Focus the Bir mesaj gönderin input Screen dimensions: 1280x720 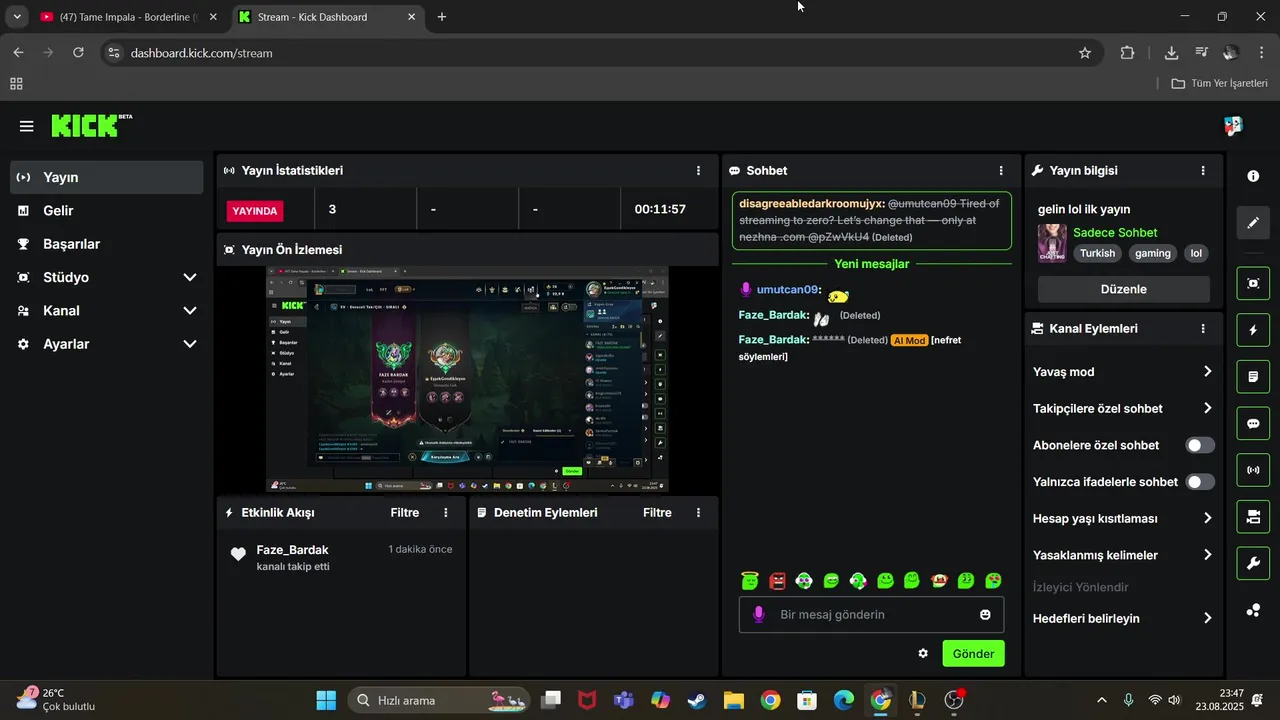871,615
